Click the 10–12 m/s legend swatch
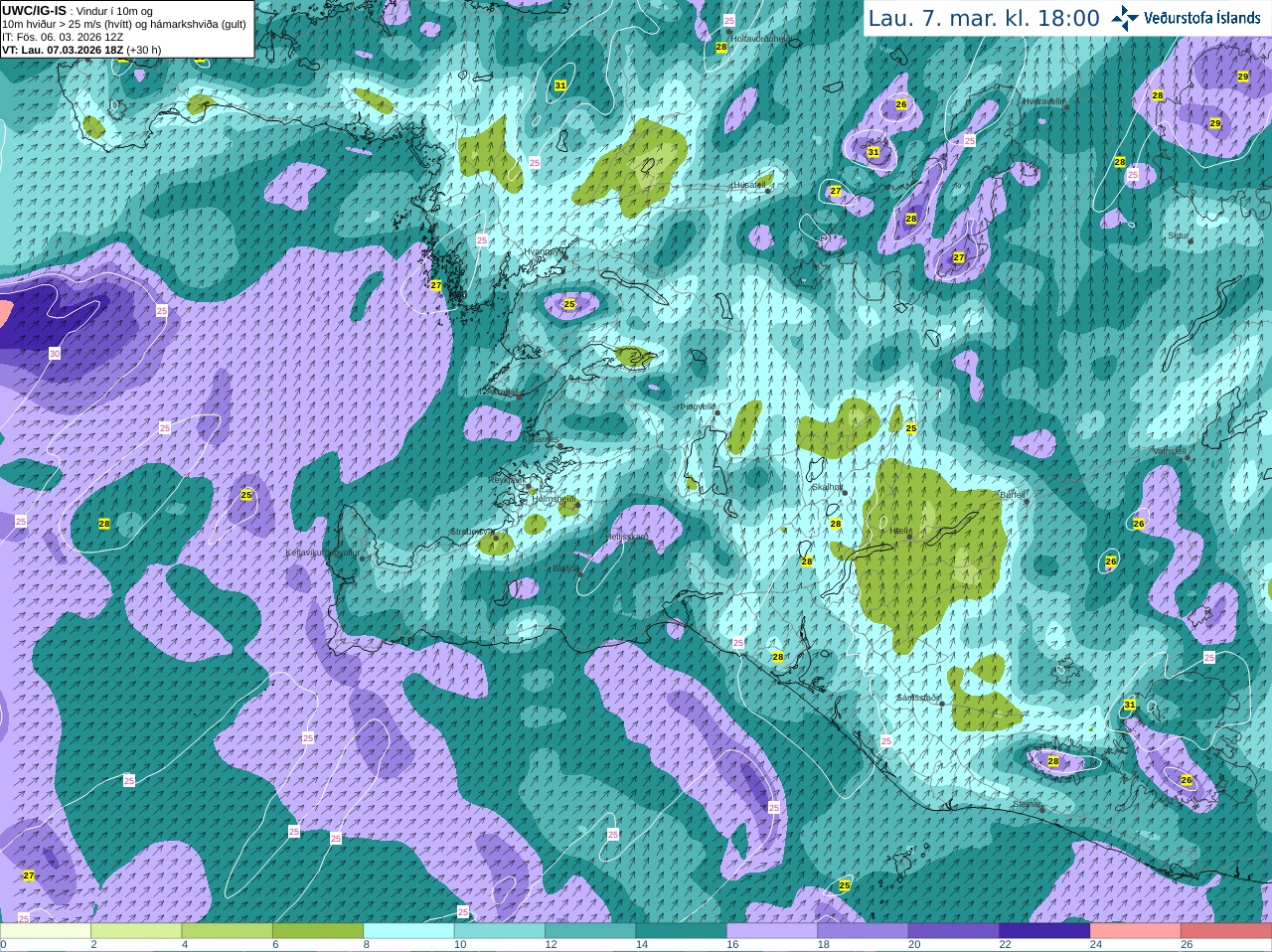 (499, 931)
